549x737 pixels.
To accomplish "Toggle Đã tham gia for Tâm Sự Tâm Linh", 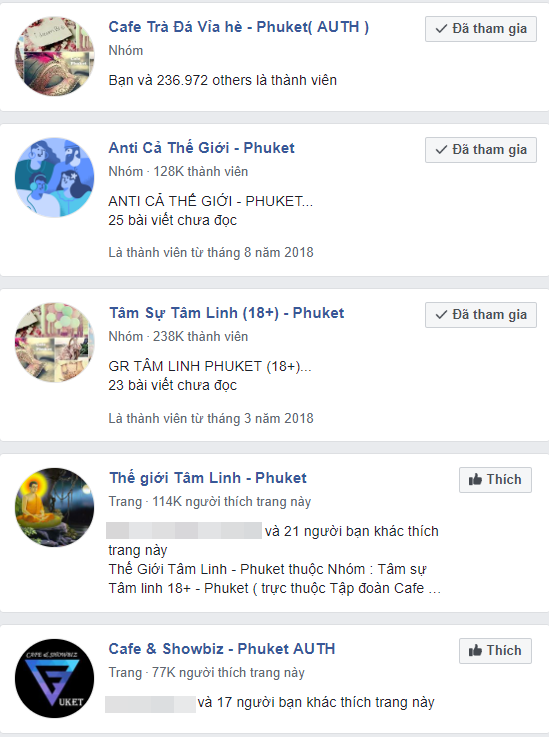I will click(x=481, y=315).
